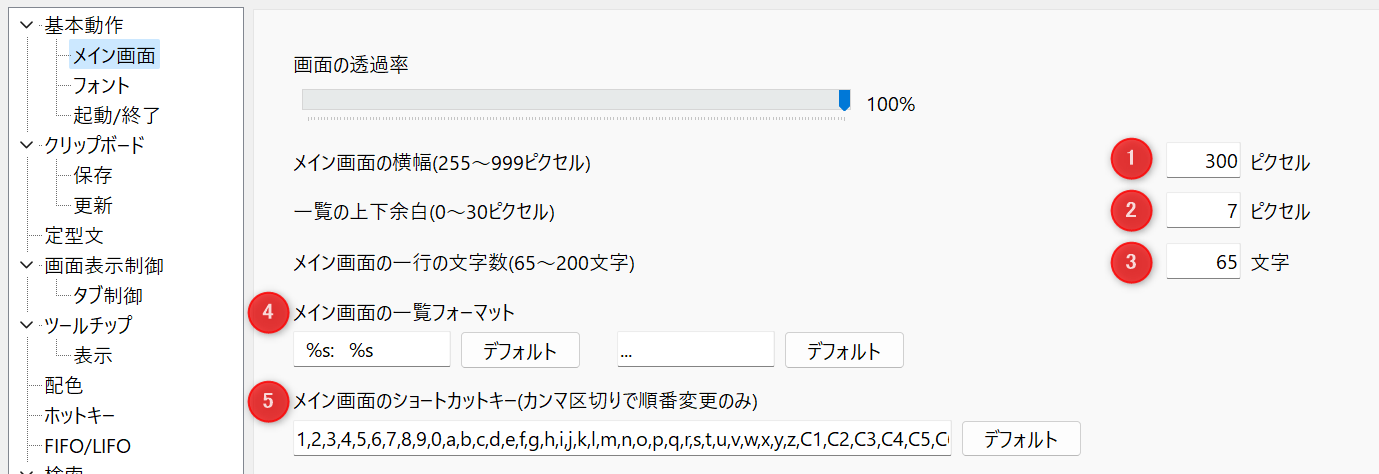Click デフォルト button next to %s: %s field
The height and width of the screenshot is (474, 1379).
pyautogui.click(x=520, y=350)
